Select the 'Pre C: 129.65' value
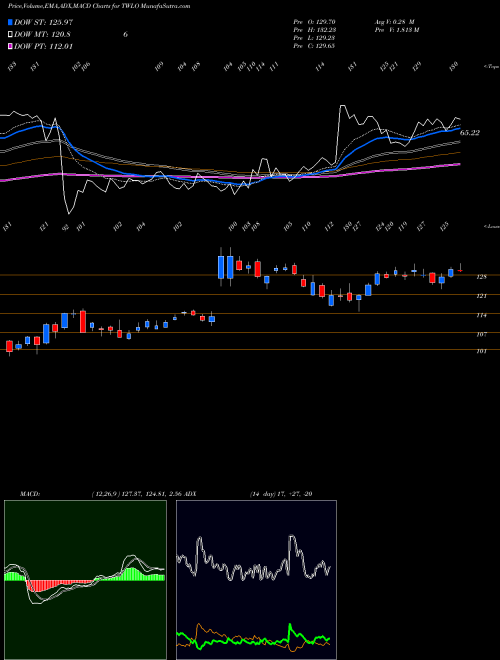 click(x=314, y=46)
